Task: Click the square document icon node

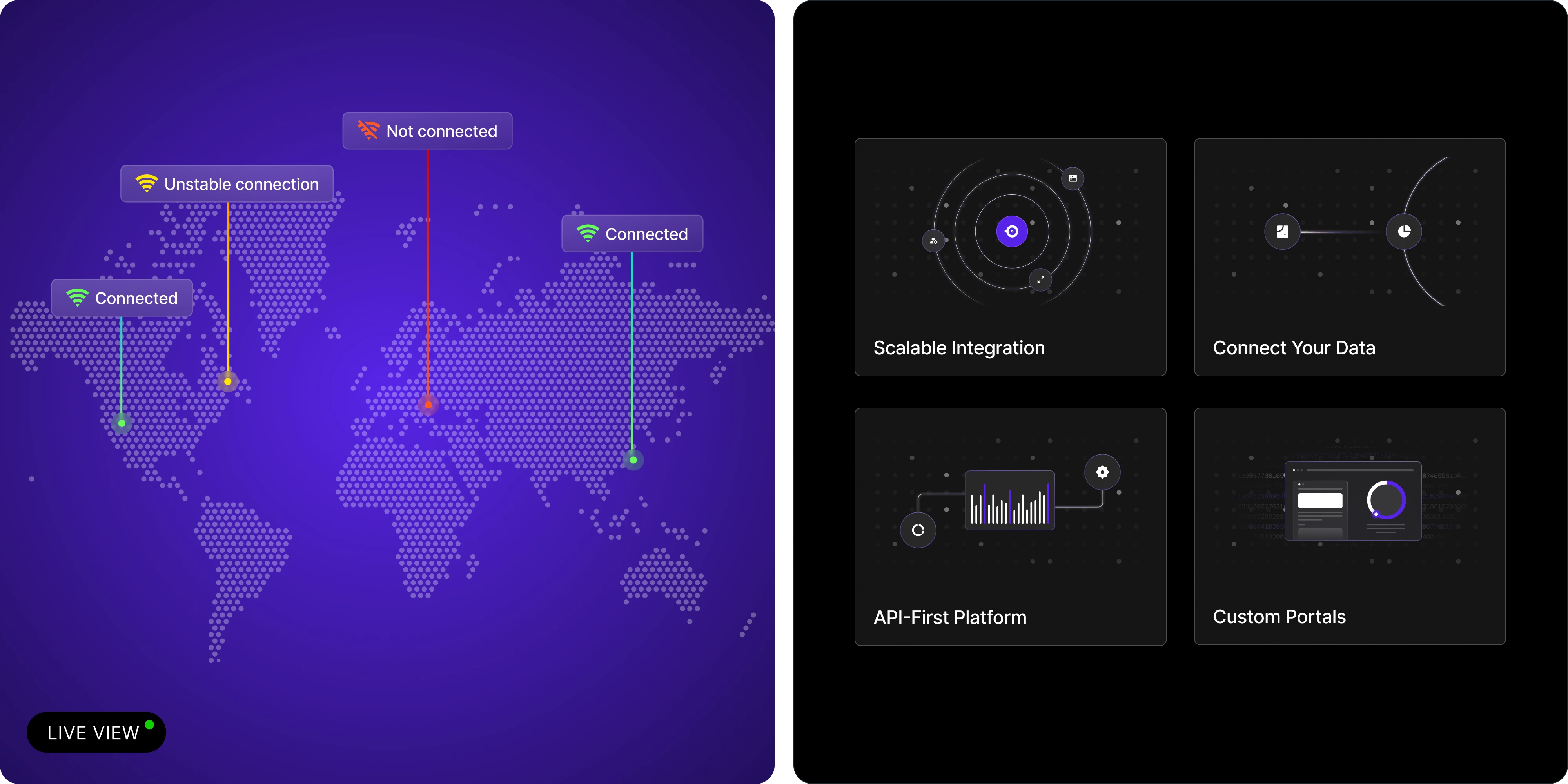Action: click(x=1282, y=231)
